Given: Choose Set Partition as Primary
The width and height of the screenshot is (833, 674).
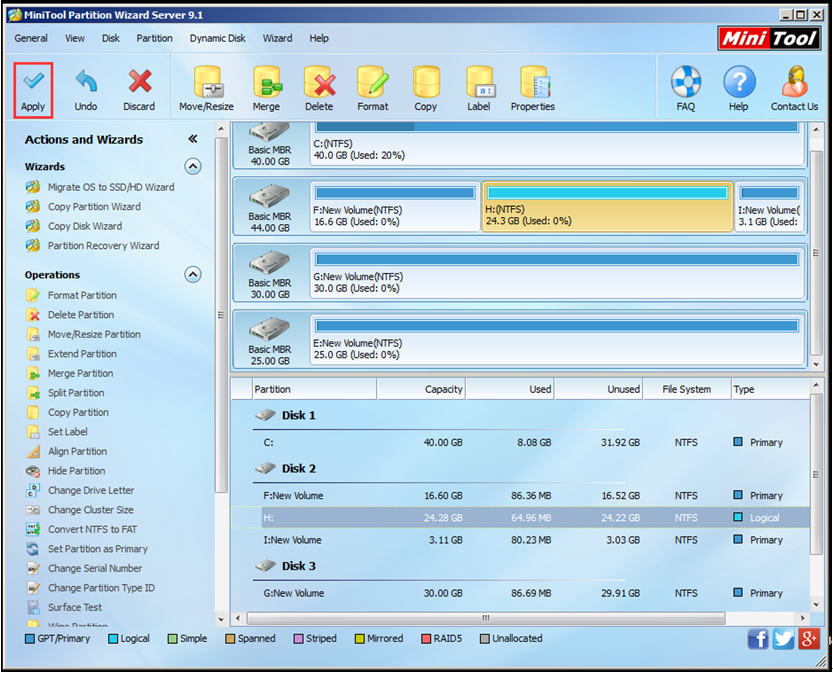Looking at the screenshot, I should click(87, 549).
